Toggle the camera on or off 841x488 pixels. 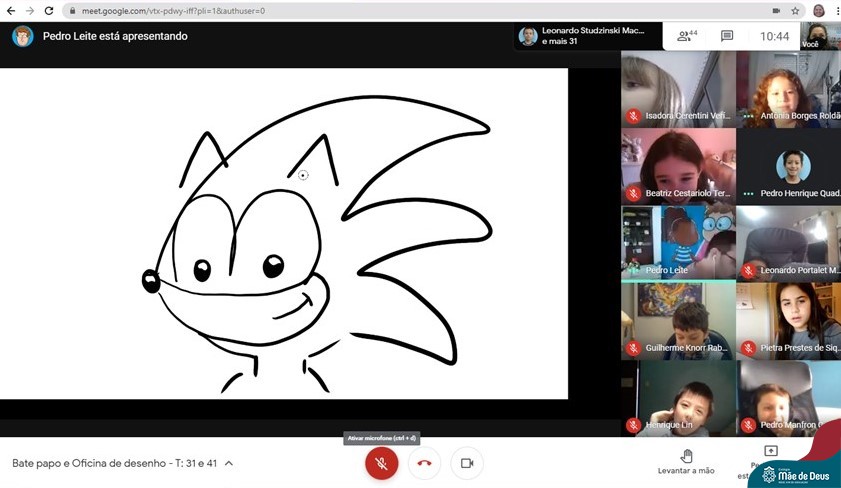(466, 463)
